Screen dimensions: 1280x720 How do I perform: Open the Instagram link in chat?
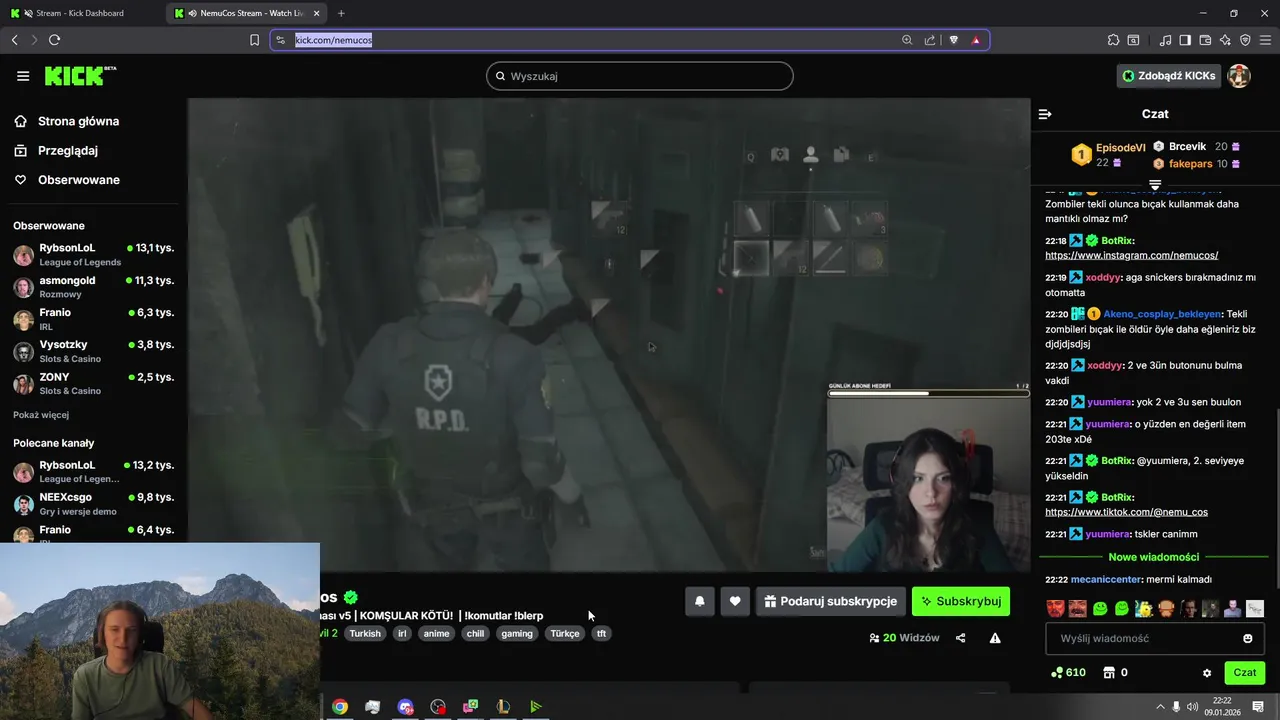click(x=1131, y=256)
